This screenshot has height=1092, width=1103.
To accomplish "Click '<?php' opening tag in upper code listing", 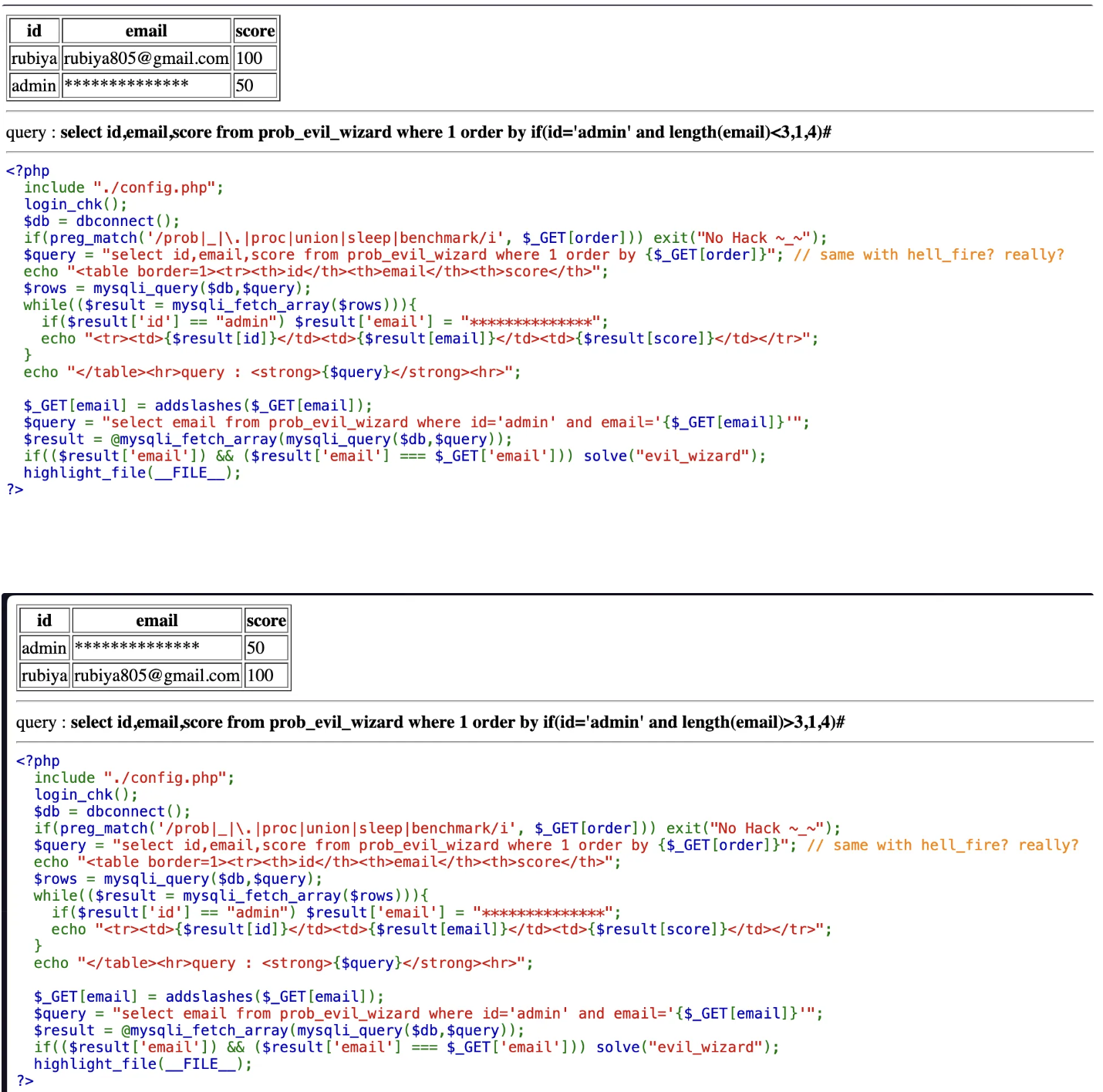I will (28, 171).
